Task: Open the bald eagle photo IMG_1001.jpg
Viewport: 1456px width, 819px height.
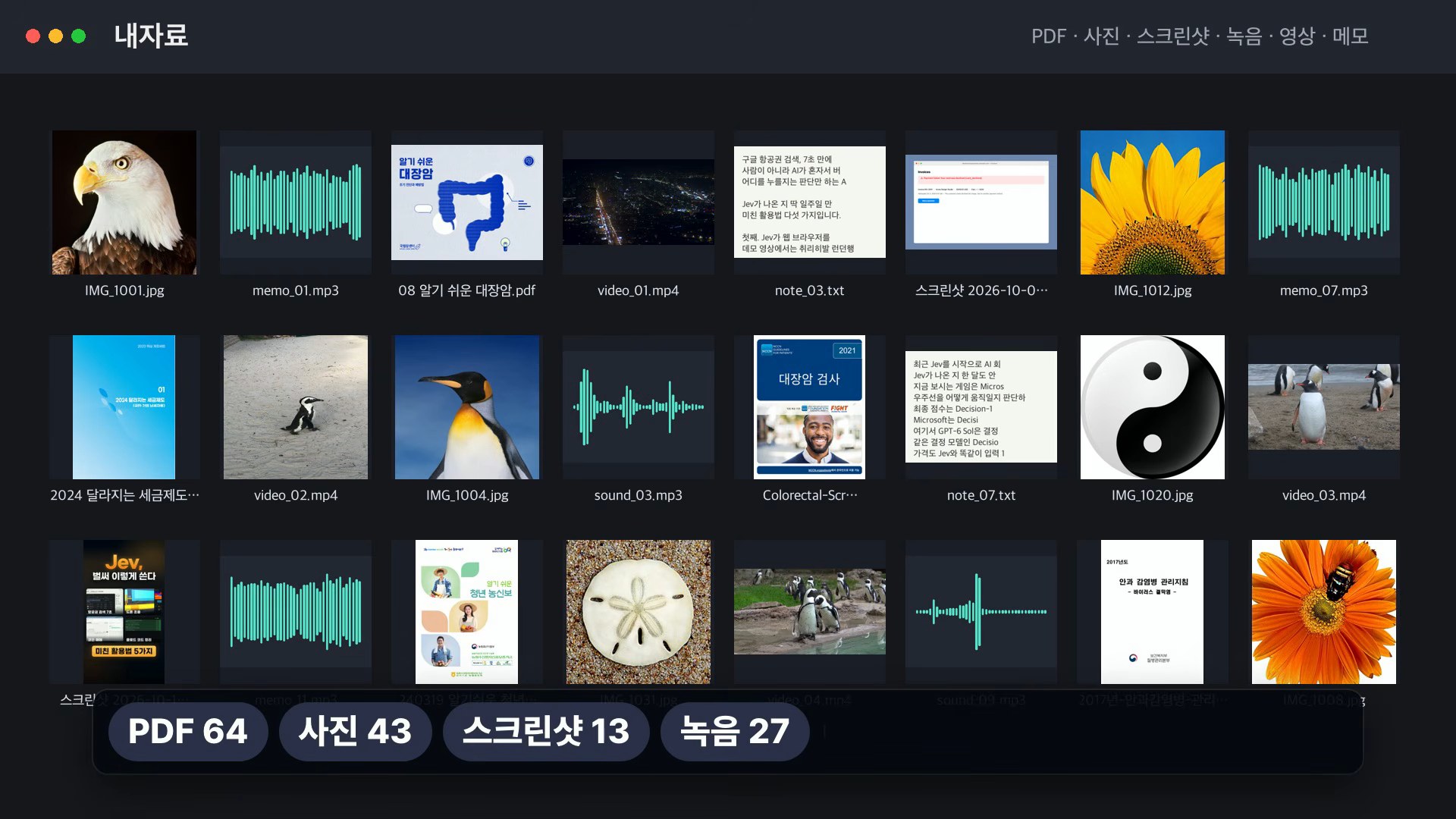Action: coord(124,202)
